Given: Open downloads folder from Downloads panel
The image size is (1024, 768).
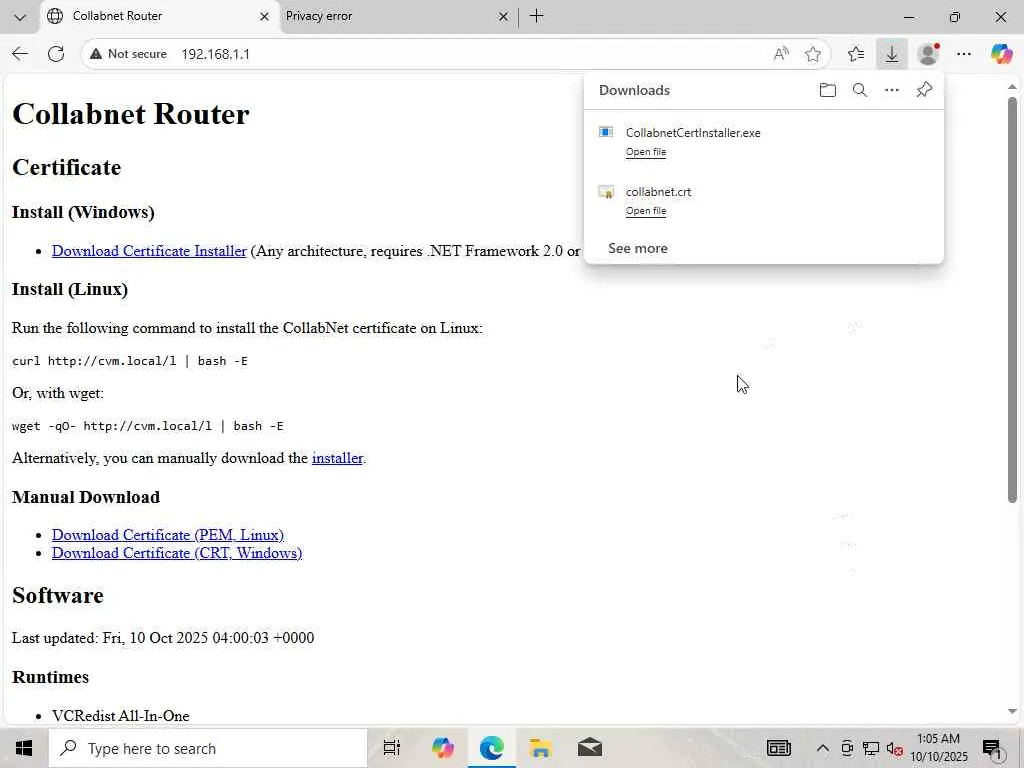Looking at the screenshot, I should pyautogui.click(x=827, y=90).
